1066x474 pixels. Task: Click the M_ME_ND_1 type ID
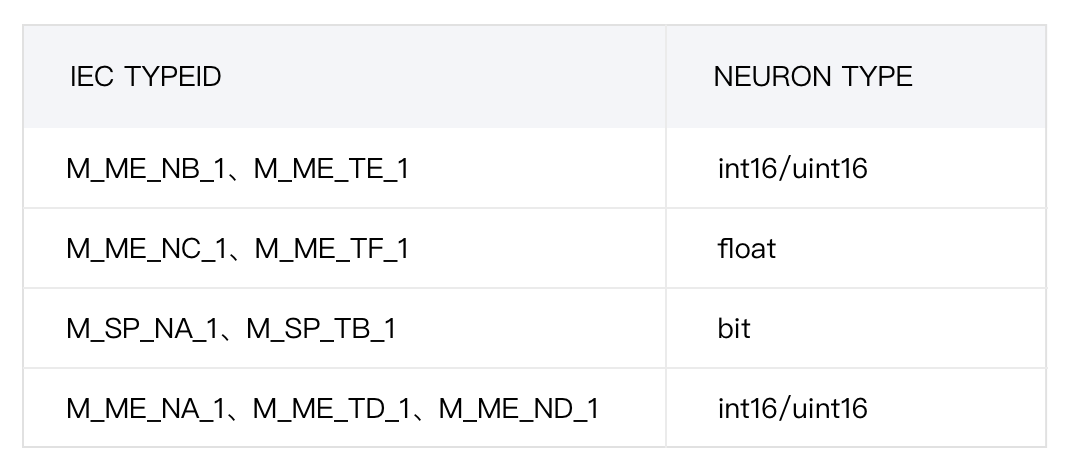519,408
